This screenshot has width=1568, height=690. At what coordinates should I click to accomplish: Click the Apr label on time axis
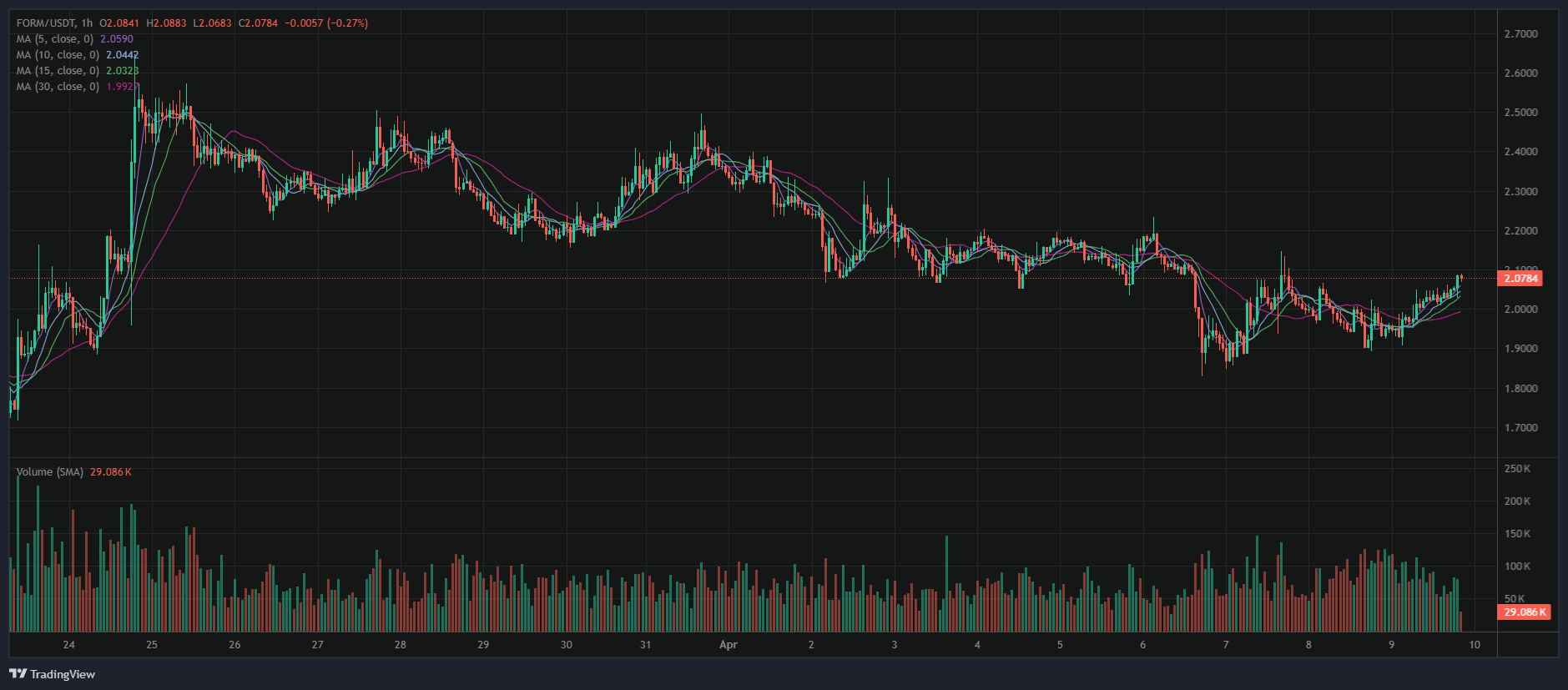[729, 644]
